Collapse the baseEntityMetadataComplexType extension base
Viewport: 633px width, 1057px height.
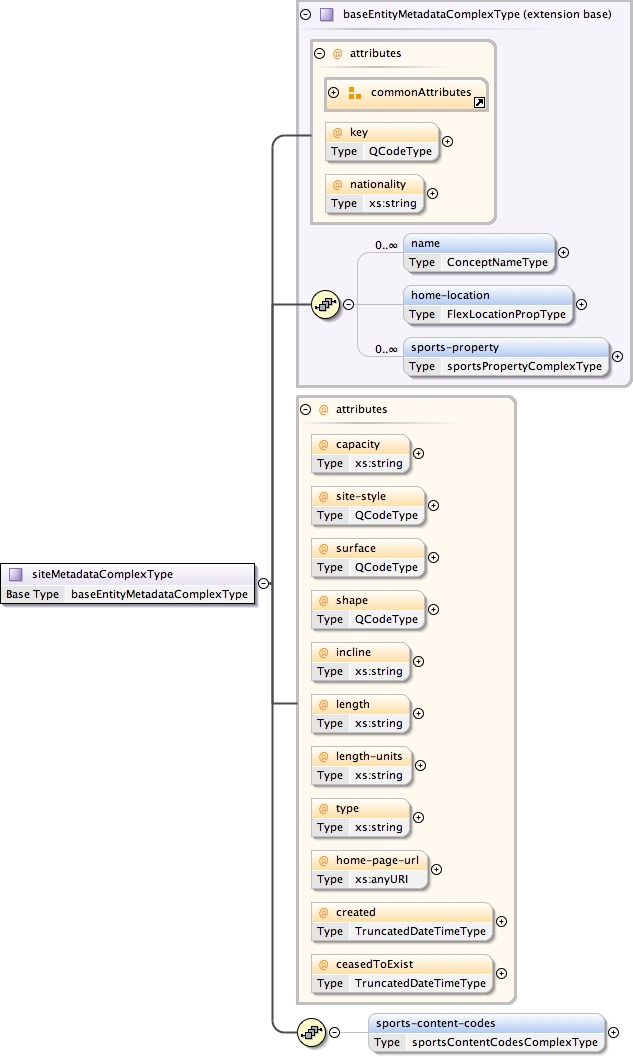tap(306, 15)
